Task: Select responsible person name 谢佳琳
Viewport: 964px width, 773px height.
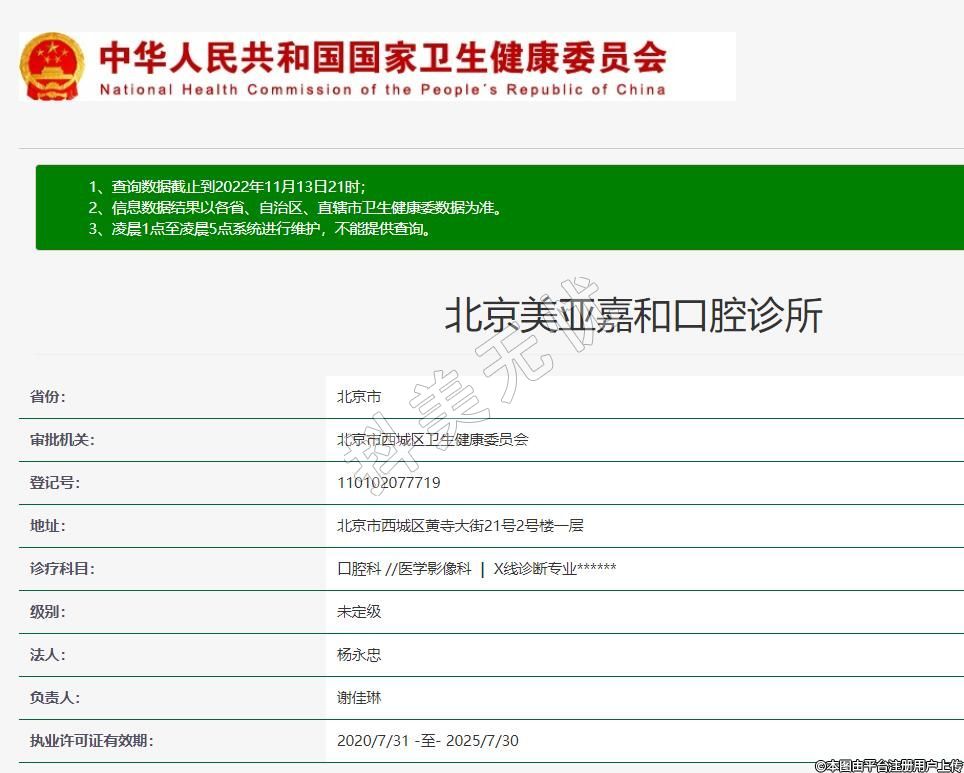Action: coord(359,698)
